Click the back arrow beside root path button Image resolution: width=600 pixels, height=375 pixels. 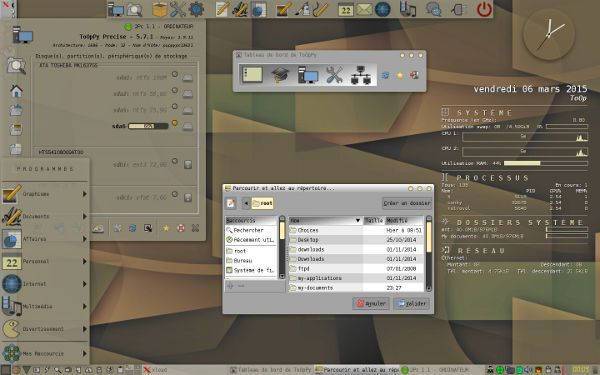click(x=246, y=203)
